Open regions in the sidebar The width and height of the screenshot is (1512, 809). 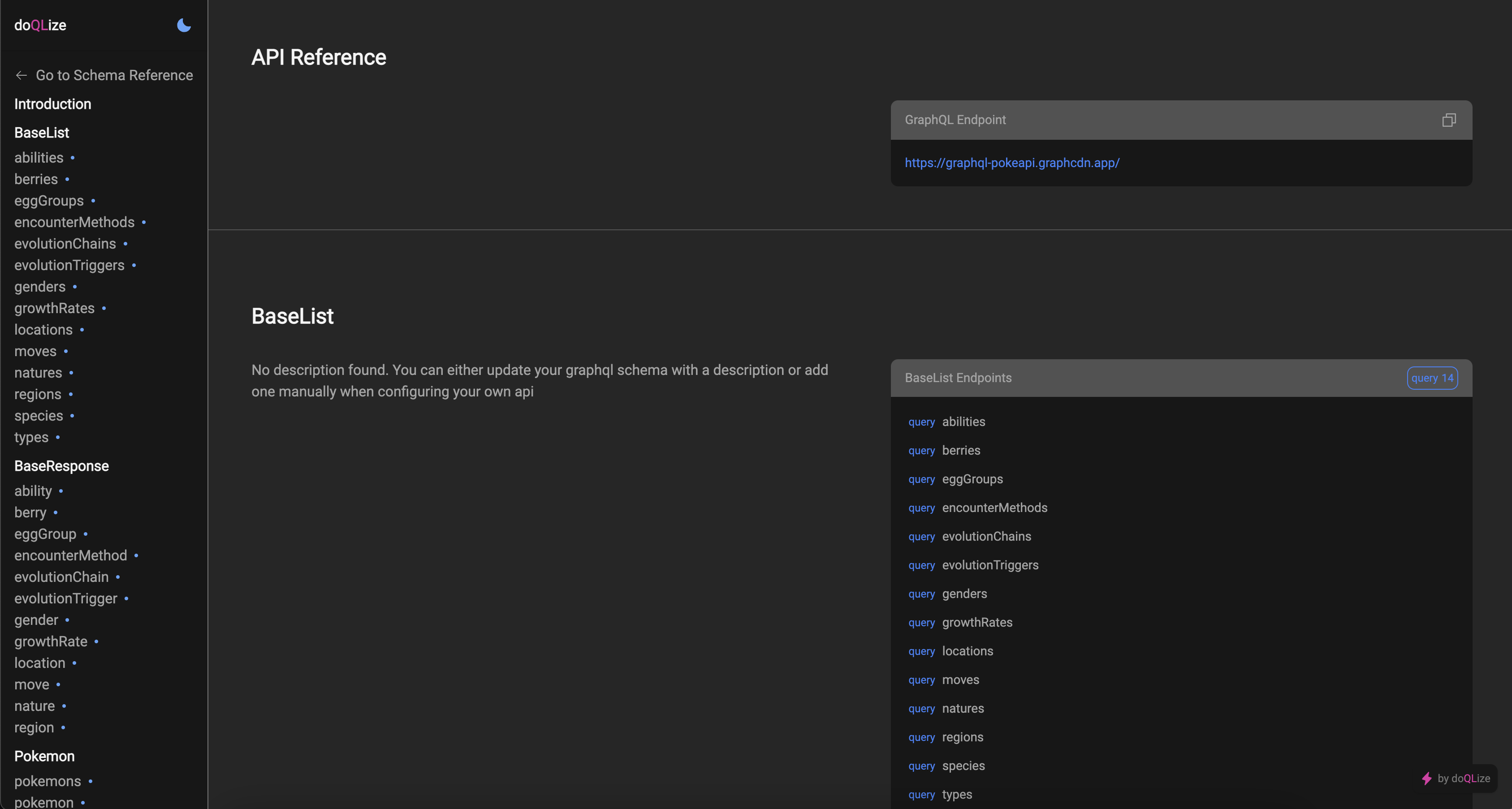(38, 394)
